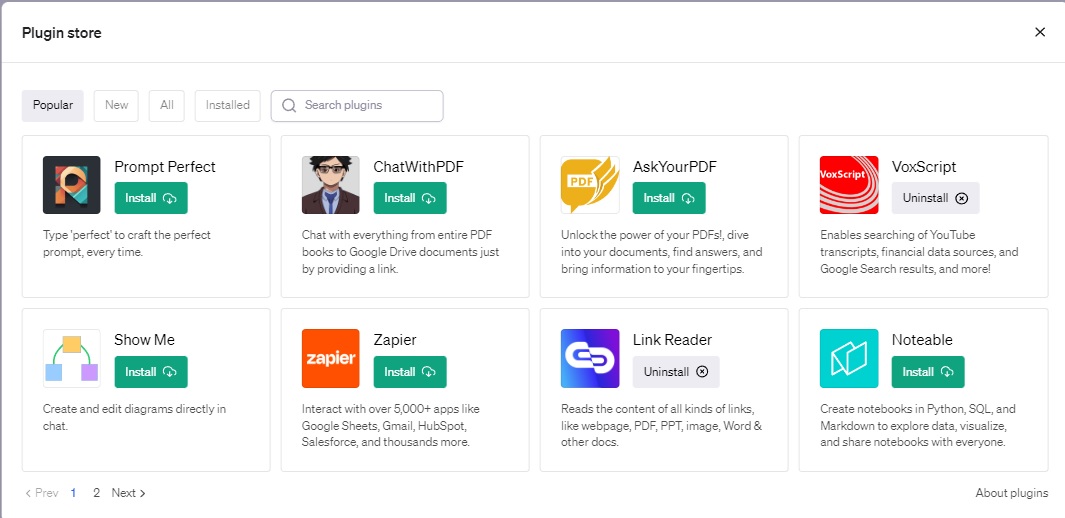The height and width of the screenshot is (518, 1065).
Task: Click the 'Create notebooks in Python, SQL' description
Action: pyautogui.click(x=918, y=426)
